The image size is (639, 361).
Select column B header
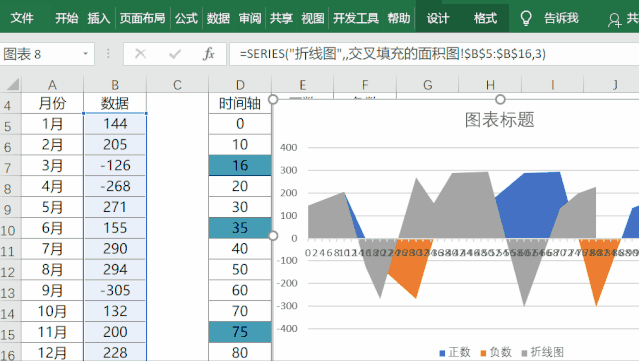coord(115,85)
